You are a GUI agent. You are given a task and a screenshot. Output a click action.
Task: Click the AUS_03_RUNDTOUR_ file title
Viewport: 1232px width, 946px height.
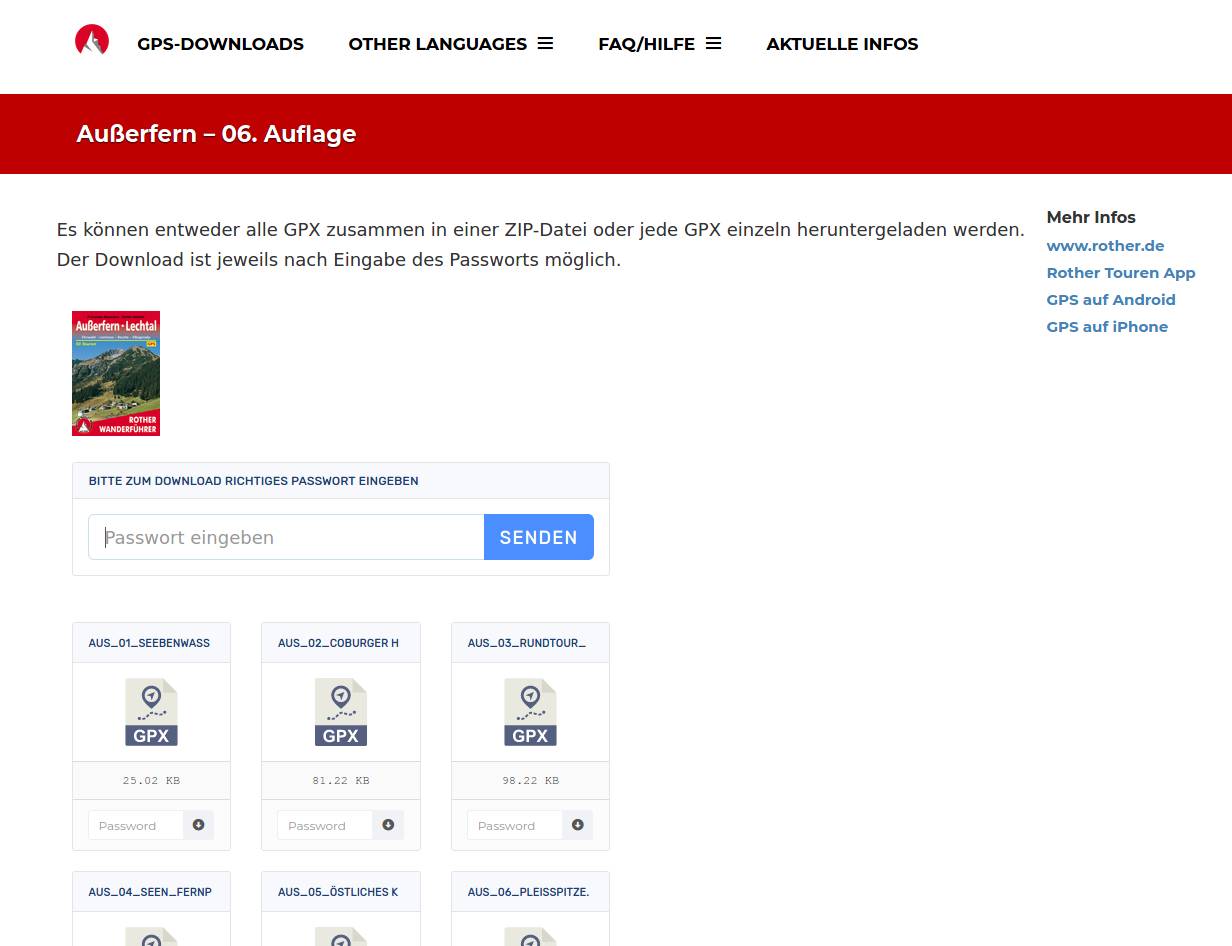[527, 643]
